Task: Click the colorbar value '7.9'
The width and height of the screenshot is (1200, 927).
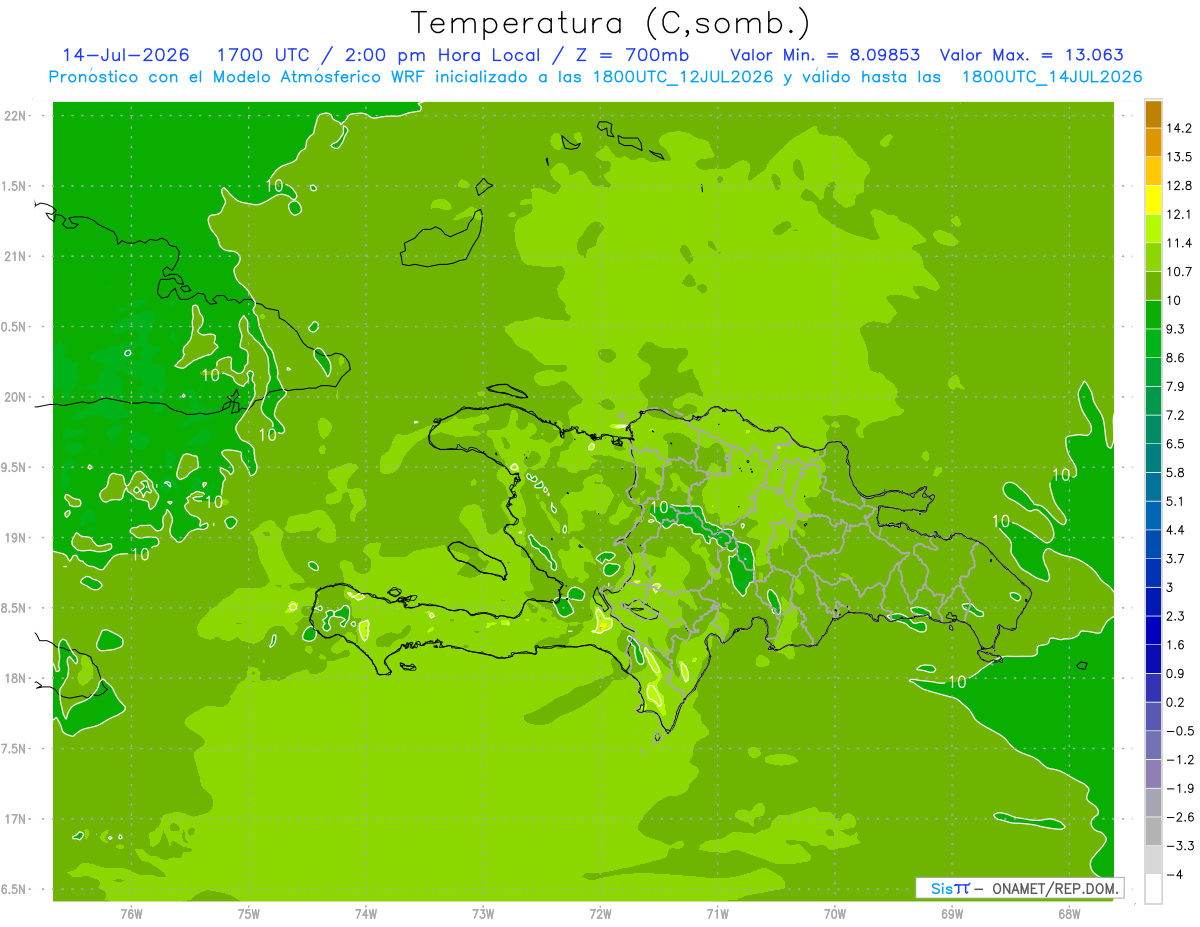Action: point(1175,386)
